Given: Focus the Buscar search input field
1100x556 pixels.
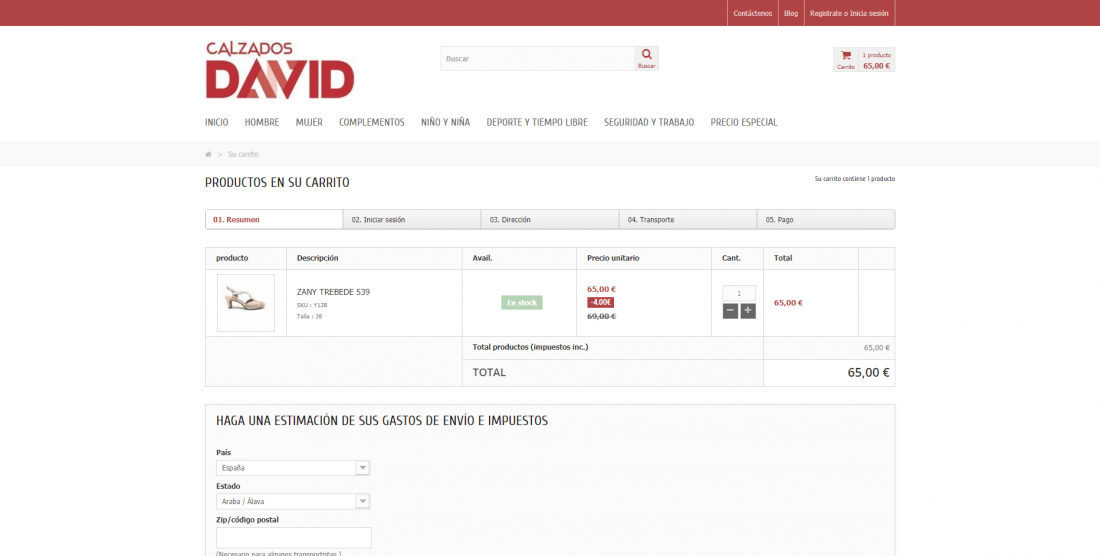Looking at the screenshot, I should tap(537, 59).
